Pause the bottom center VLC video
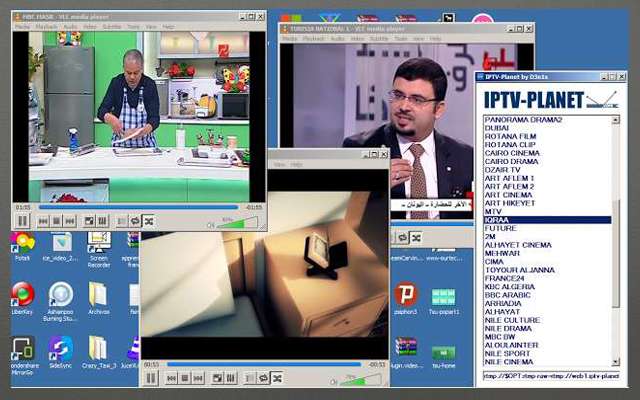 click(x=152, y=379)
